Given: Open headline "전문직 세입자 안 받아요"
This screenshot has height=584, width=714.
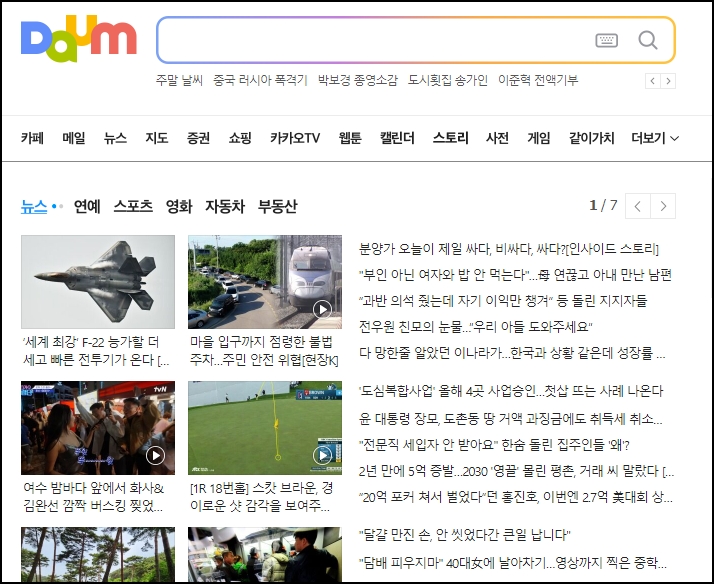Looking at the screenshot, I should coord(494,445).
